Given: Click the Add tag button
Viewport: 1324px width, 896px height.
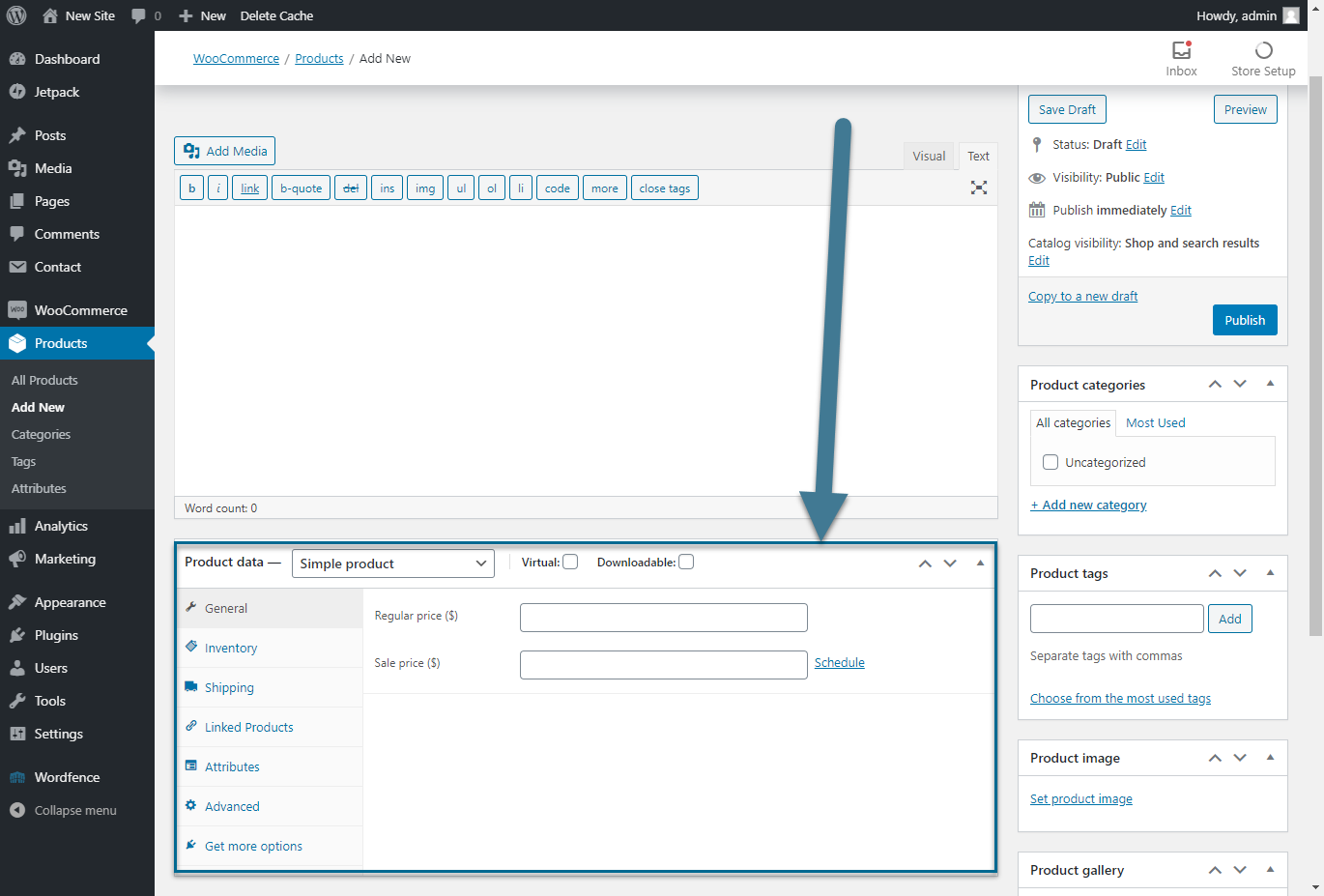Looking at the screenshot, I should 1229,619.
